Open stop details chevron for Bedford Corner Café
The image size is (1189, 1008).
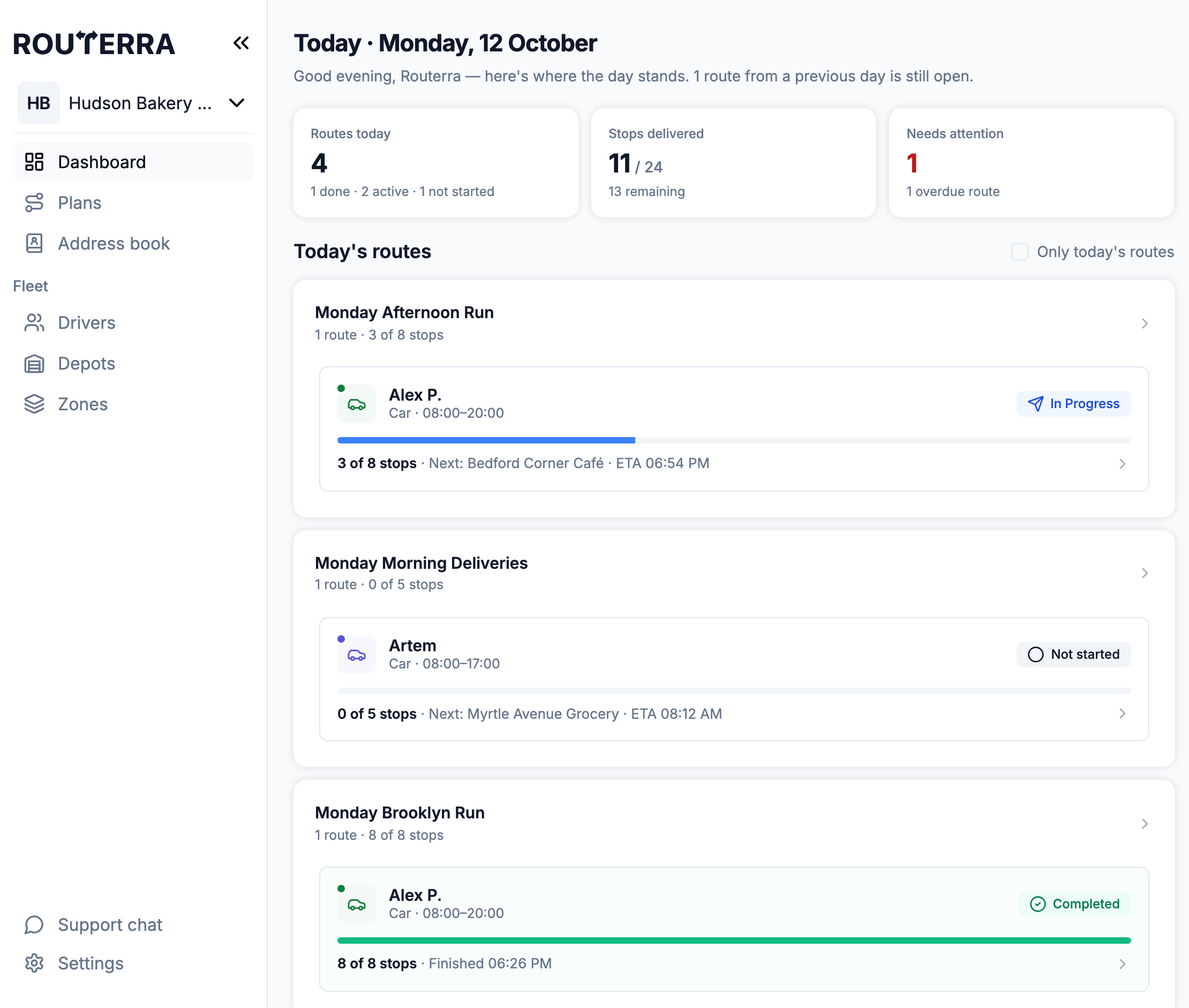(1122, 463)
